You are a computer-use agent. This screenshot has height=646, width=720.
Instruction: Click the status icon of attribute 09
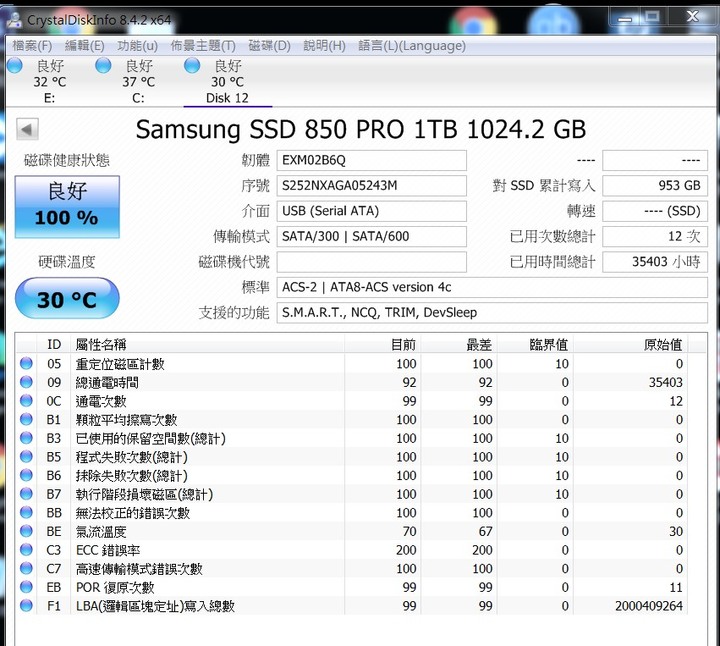(x=27, y=382)
